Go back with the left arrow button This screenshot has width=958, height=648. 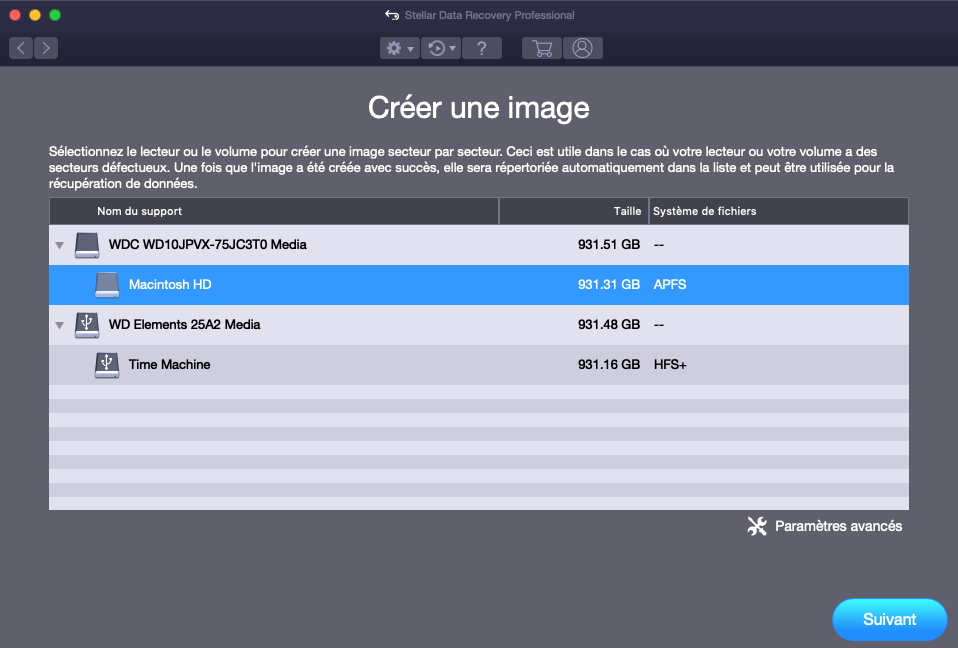(x=21, y=48)
